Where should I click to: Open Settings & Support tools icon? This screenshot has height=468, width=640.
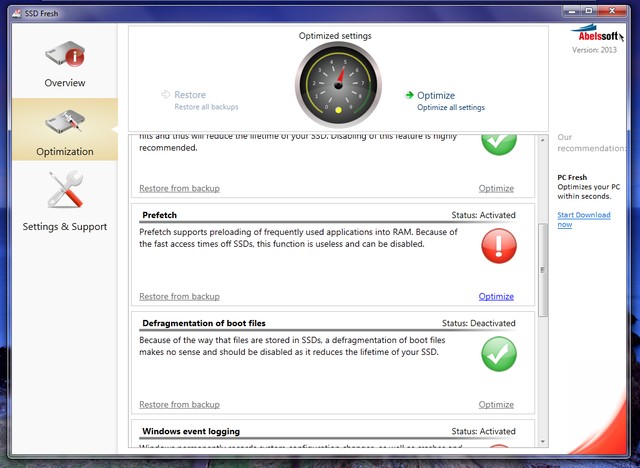(65, 189)
